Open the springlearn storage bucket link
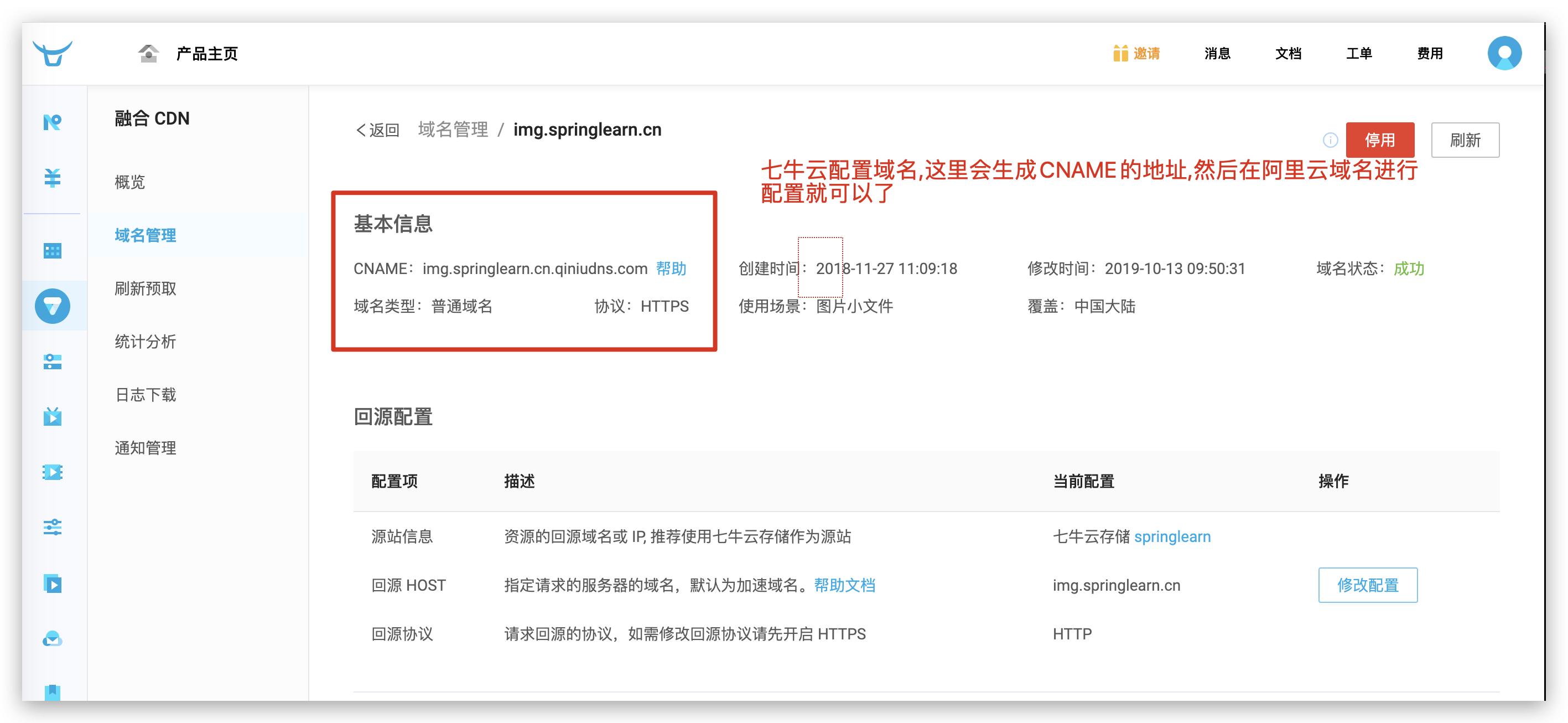The height and width of the screenshot is (723, 1568). 1172,536
